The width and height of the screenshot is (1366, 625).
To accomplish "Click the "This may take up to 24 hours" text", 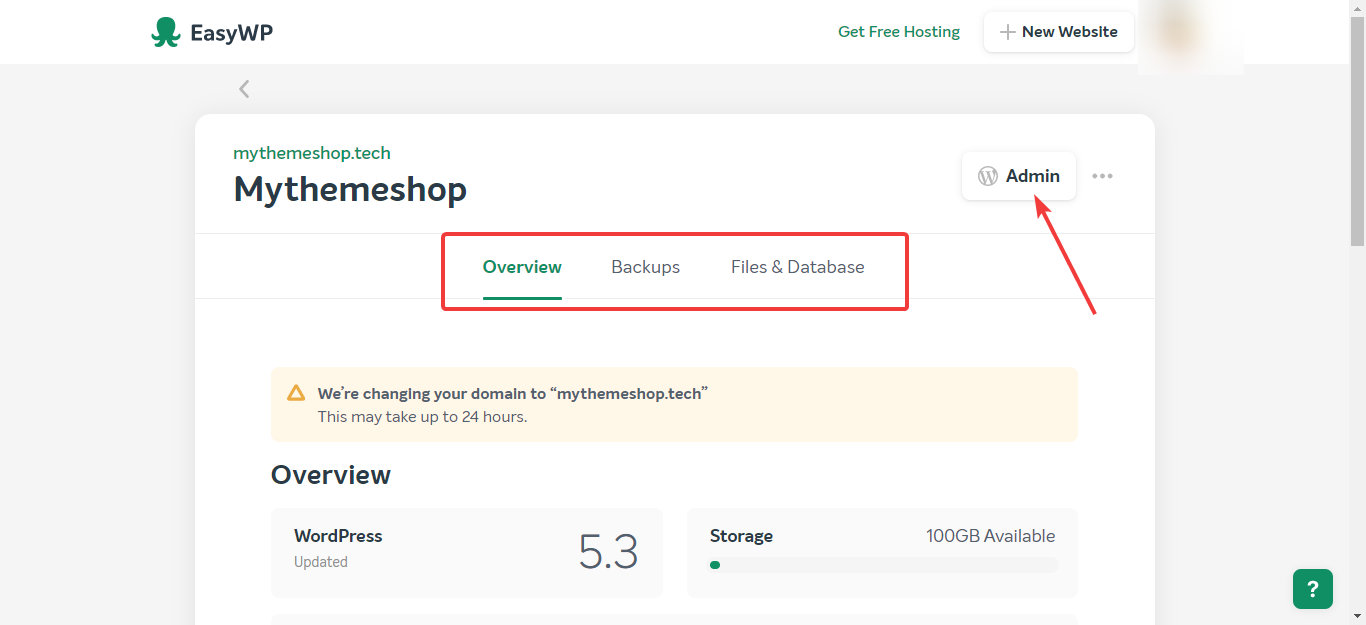I will tap(422, 416).
